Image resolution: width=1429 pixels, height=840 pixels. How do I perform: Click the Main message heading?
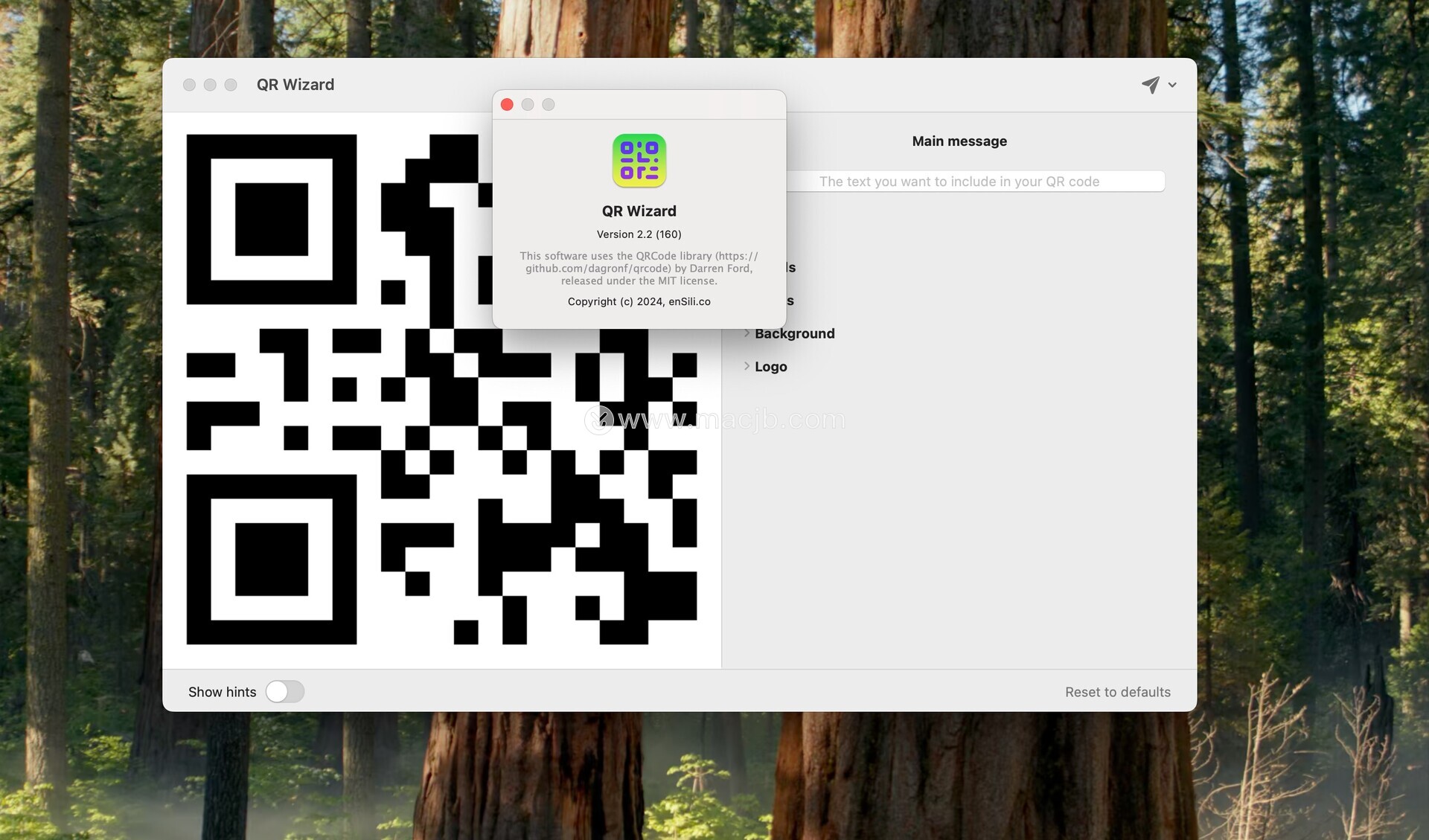[959, 141]
